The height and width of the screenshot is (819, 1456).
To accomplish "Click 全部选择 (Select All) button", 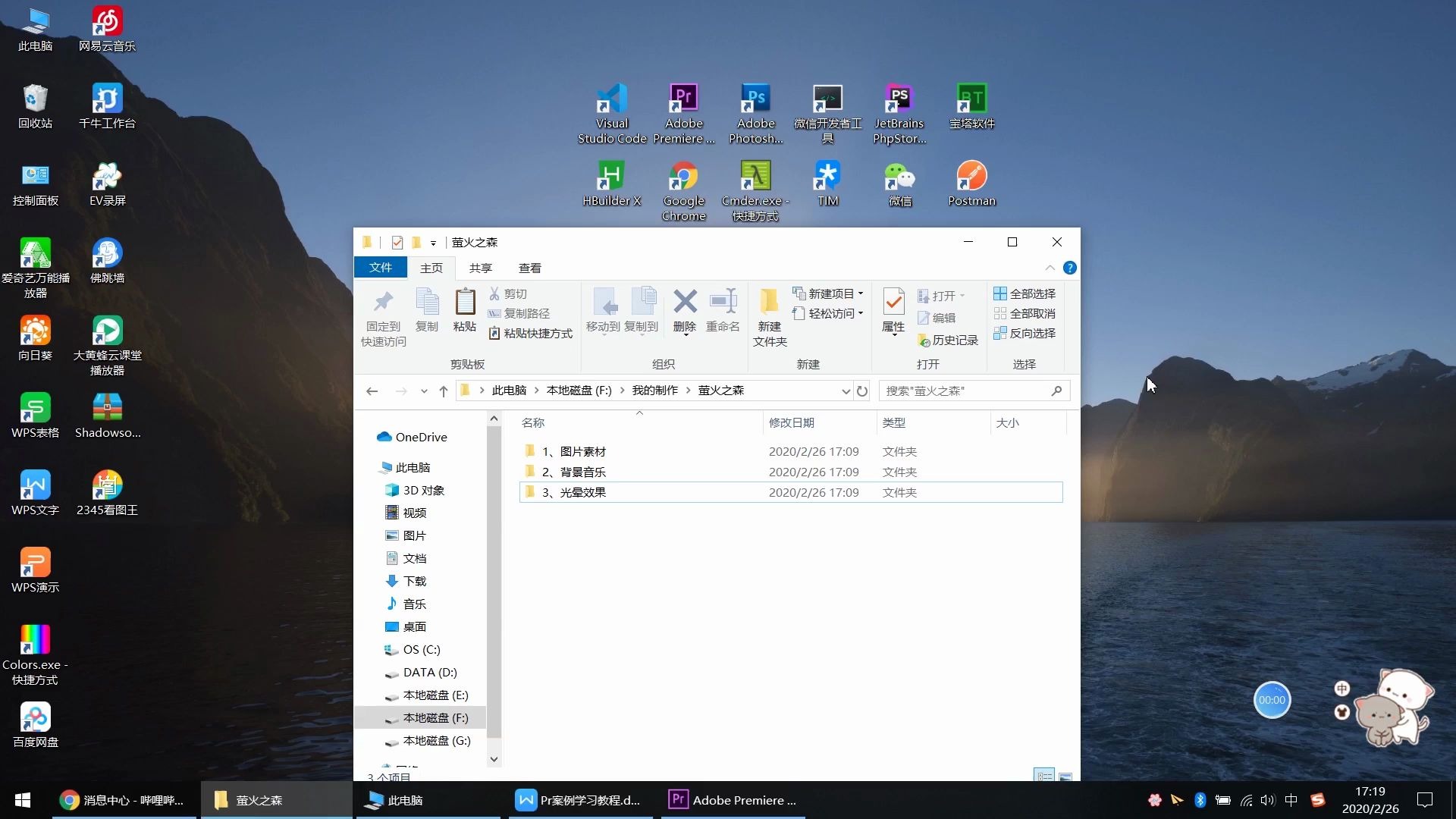I will (1024, 293).
